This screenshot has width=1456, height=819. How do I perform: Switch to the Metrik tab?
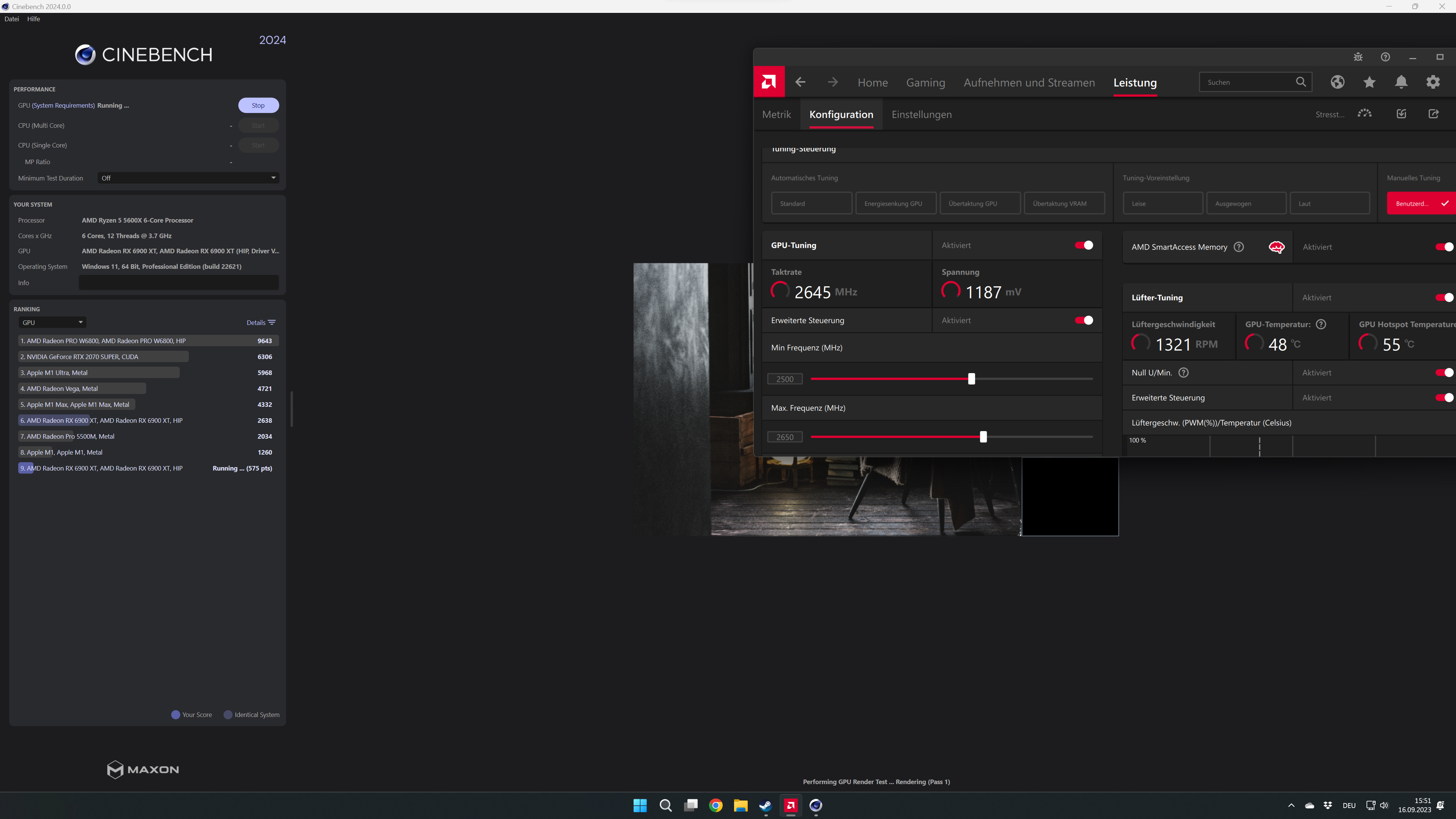point(776,114)
